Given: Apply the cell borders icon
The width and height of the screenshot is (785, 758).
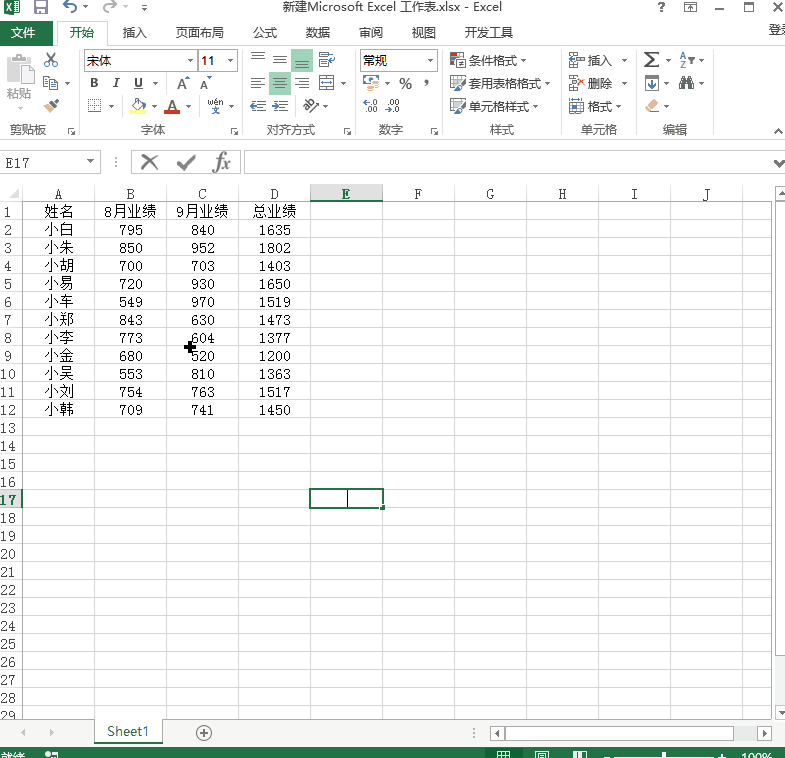Looking at the screenshot, I should click(94, 106).
